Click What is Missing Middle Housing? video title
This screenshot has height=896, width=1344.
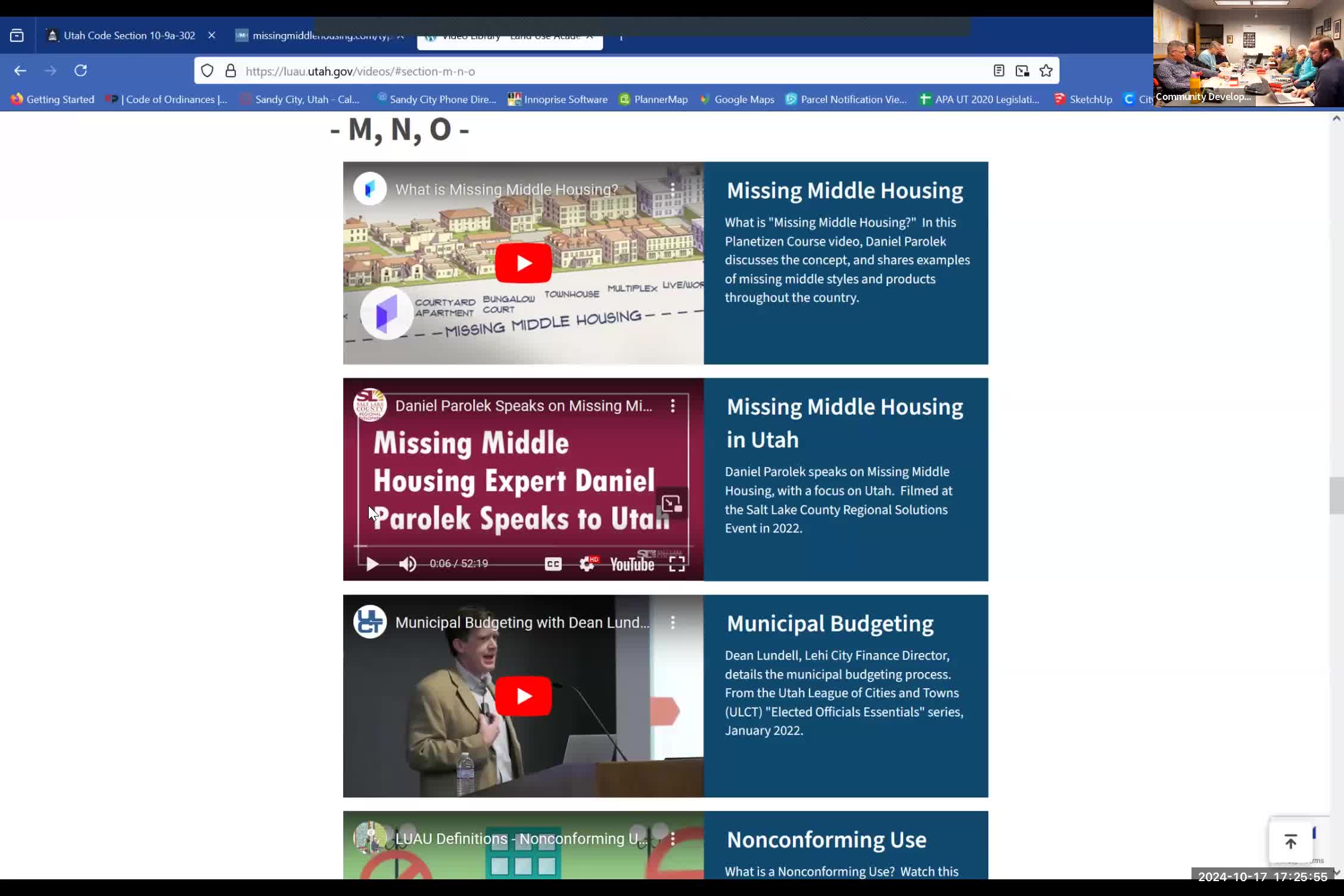(x=507, y=189)
